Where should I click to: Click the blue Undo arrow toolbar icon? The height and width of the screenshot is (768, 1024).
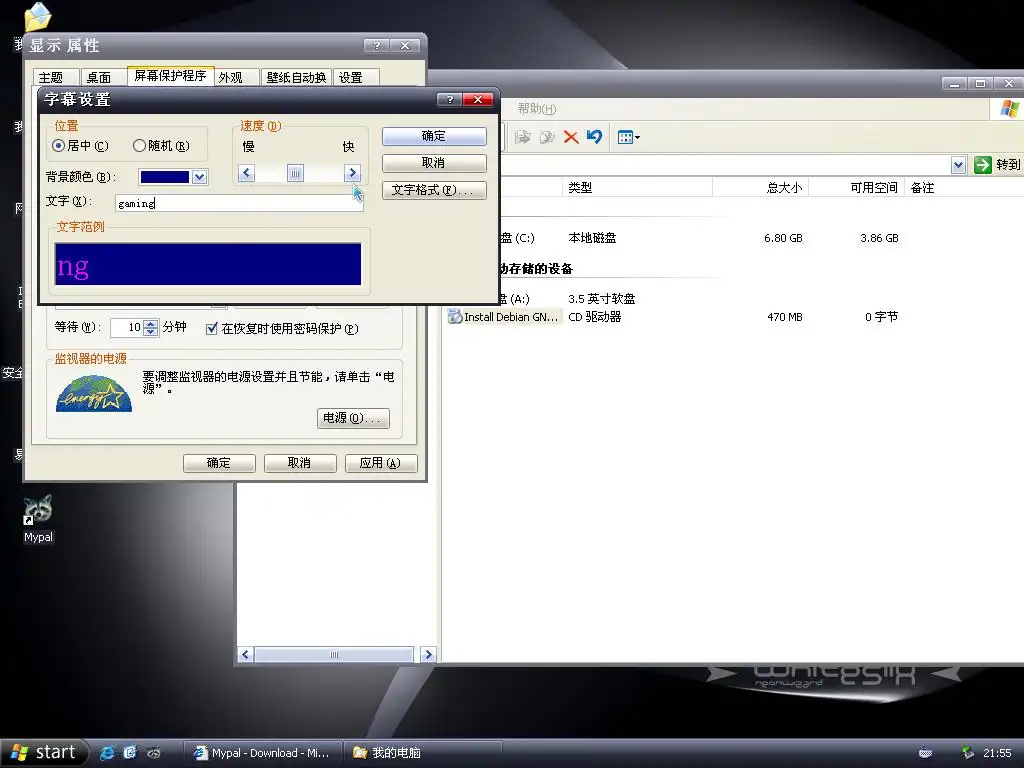(594, 136)
